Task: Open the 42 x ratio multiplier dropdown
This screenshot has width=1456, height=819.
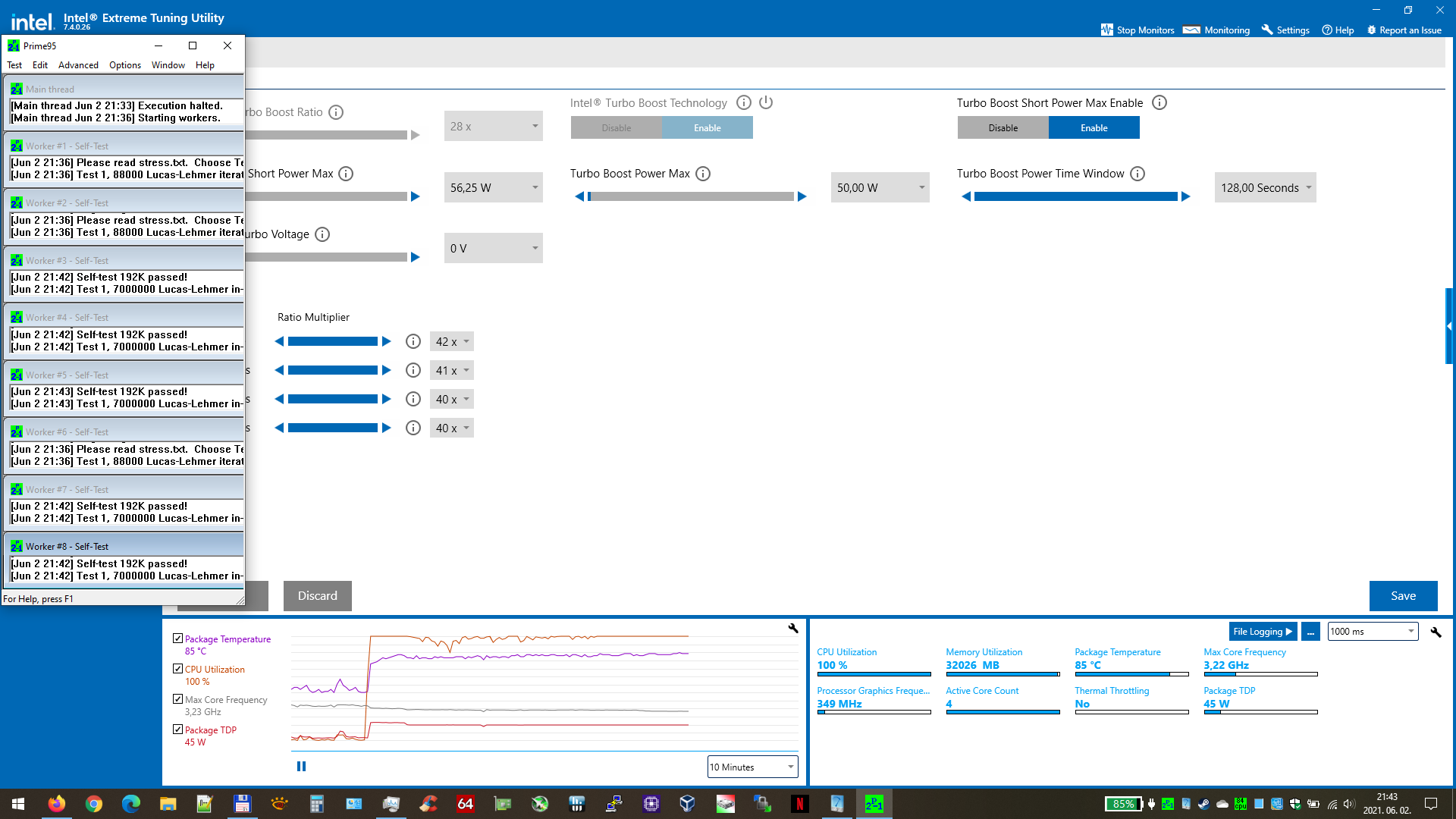Action: [452, 341]
